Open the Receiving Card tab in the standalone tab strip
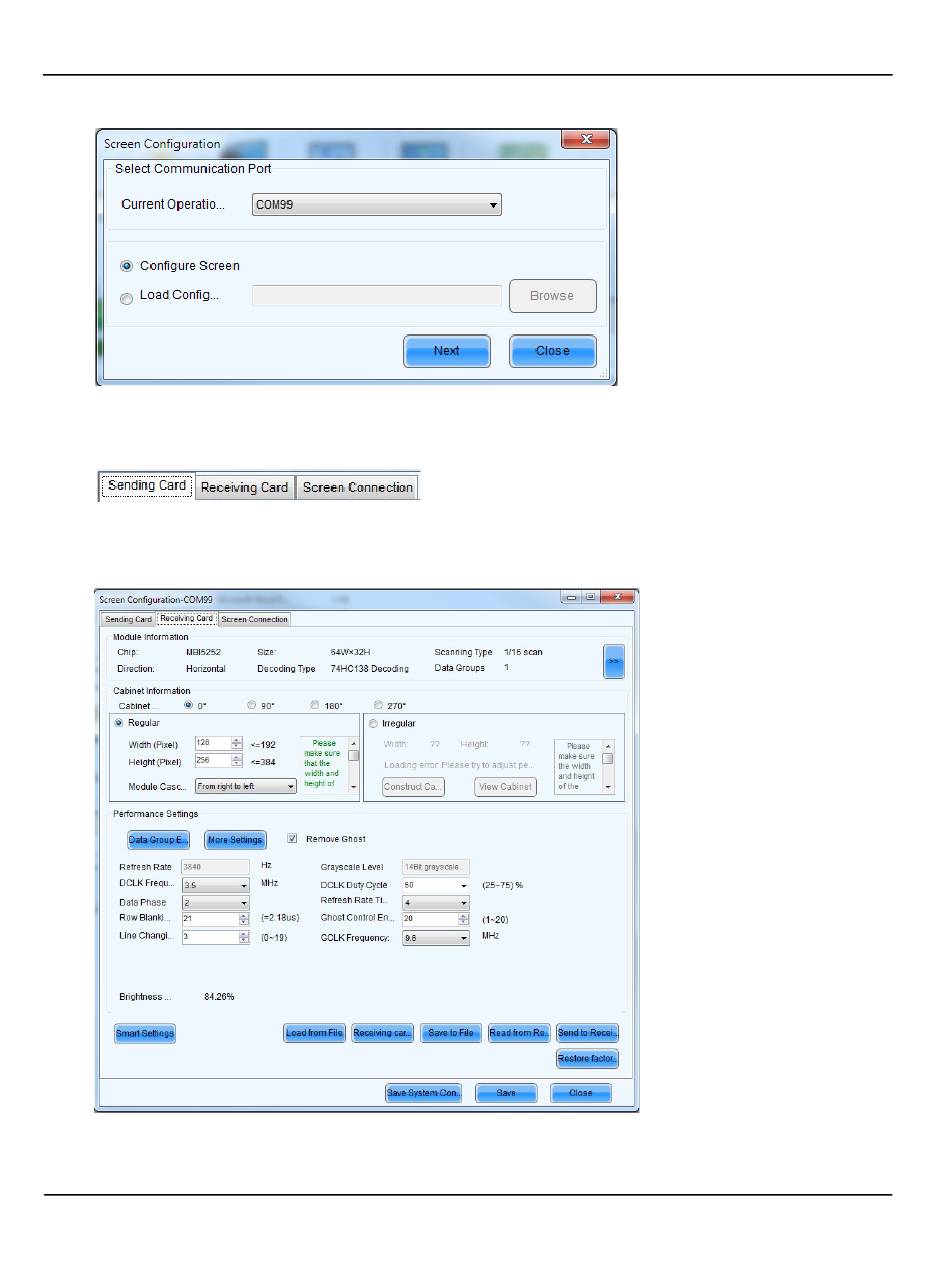 [244, 487]
